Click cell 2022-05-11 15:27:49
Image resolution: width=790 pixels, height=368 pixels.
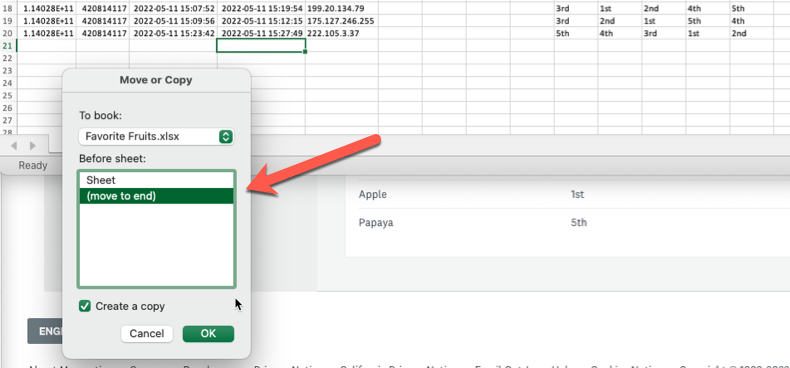(x=261, y=33)
